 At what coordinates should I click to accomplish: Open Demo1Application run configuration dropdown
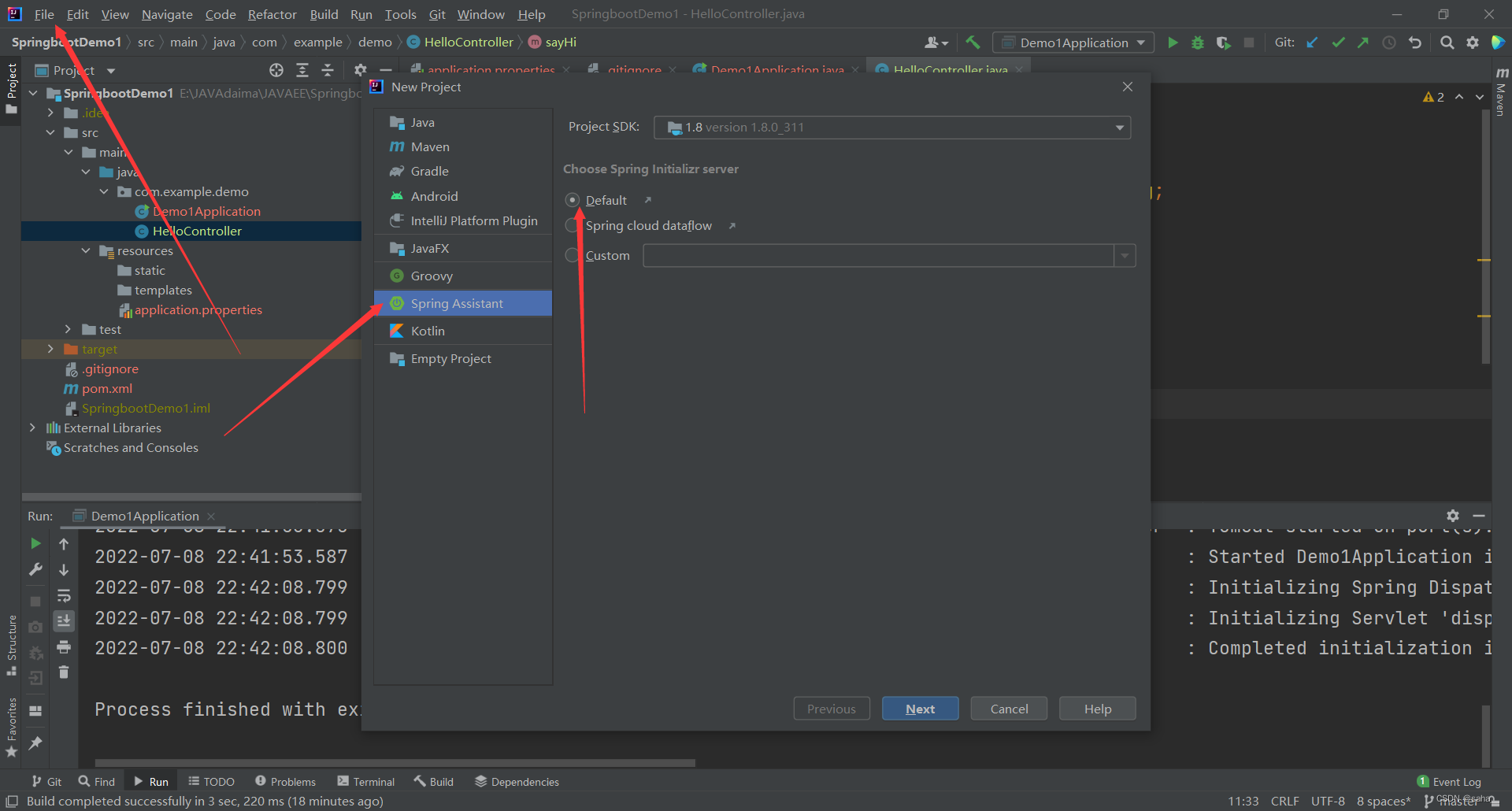(1073, 43)
